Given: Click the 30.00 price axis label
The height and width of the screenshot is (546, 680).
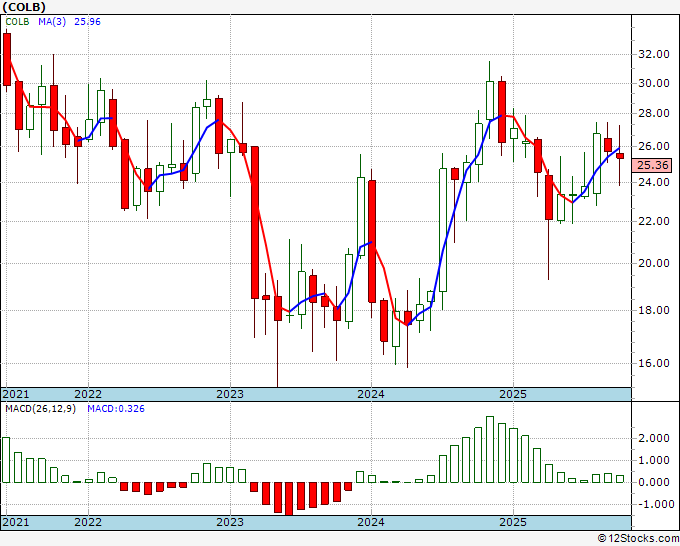Looking at the screenshot, I should point(654,83).
